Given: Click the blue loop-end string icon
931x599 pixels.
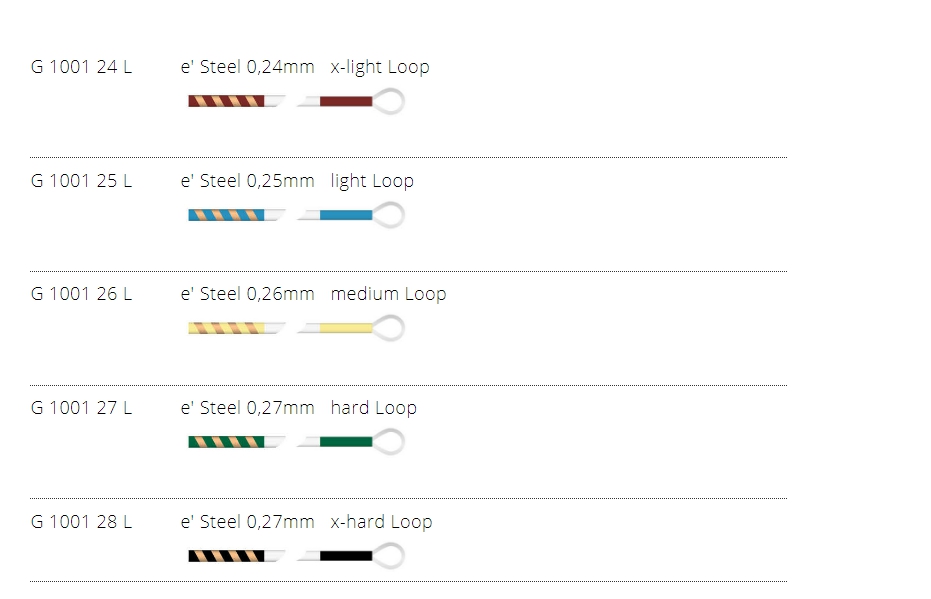Looking at the screenshot, I should coord(352,215).
